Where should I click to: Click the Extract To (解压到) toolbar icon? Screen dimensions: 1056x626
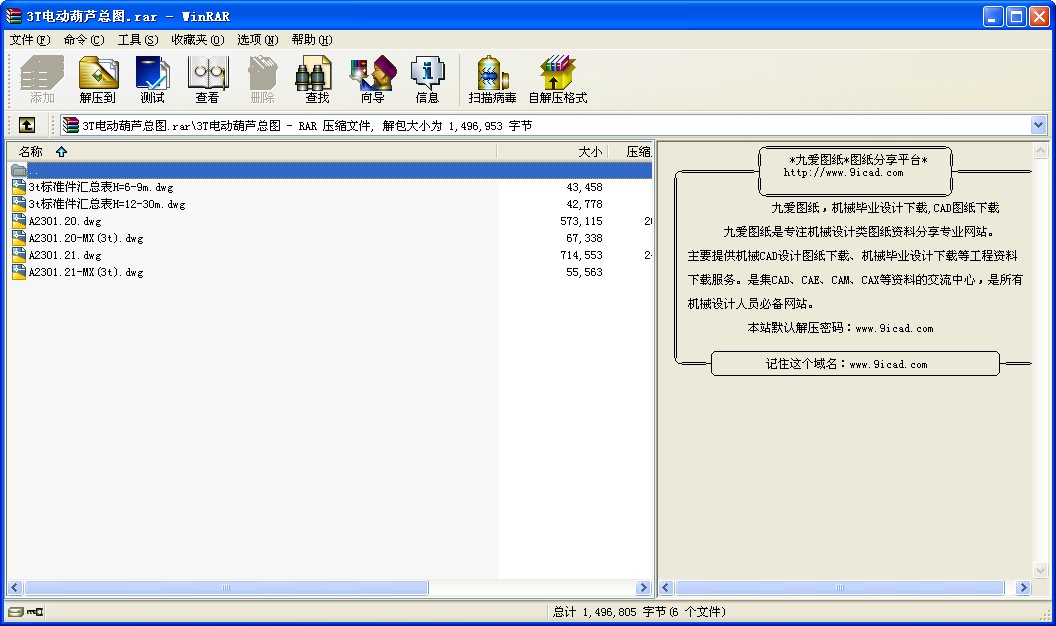pos(98,79)
